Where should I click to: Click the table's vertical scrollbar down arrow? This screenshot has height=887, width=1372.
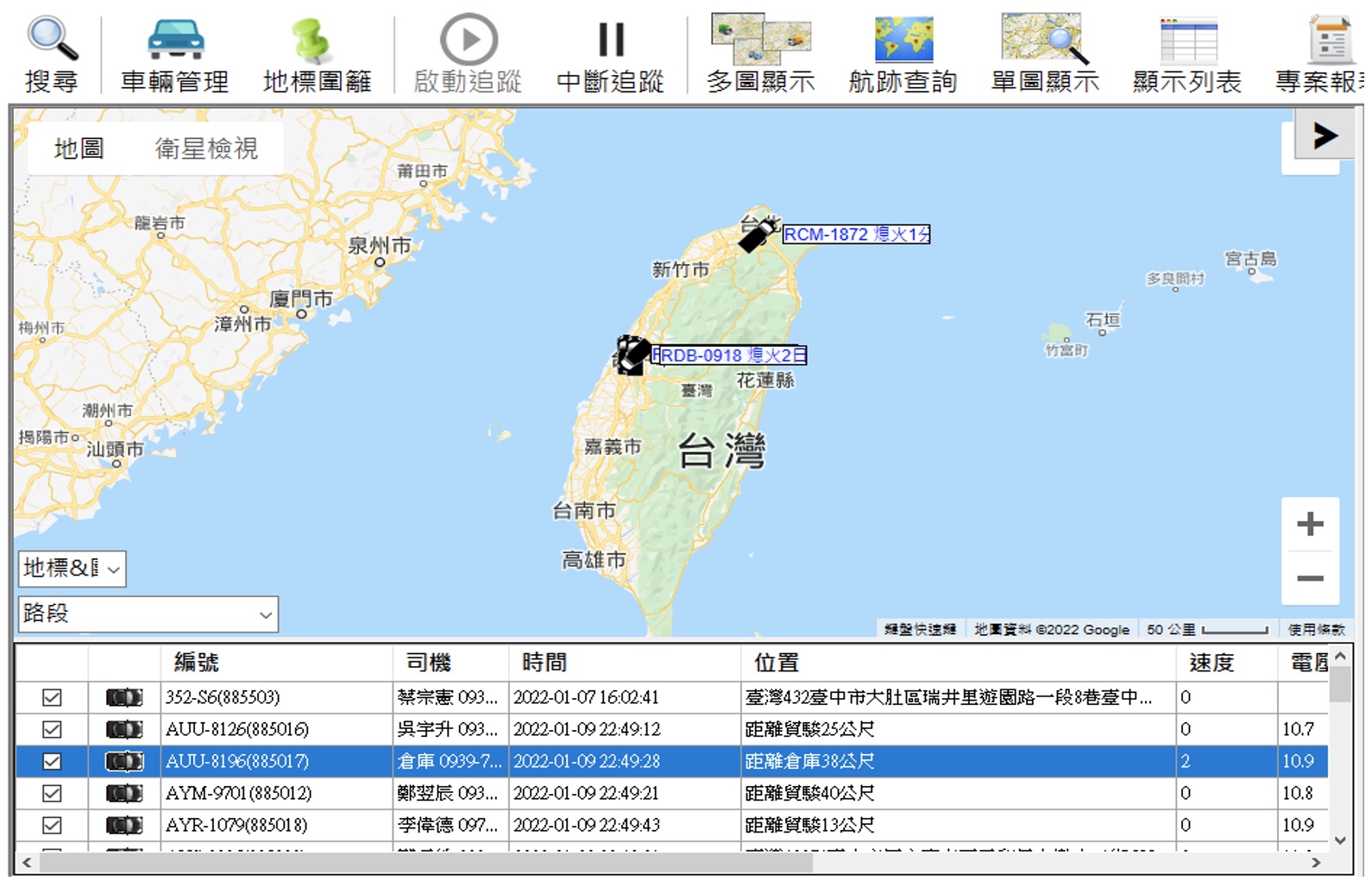[x=1340, y=840]
